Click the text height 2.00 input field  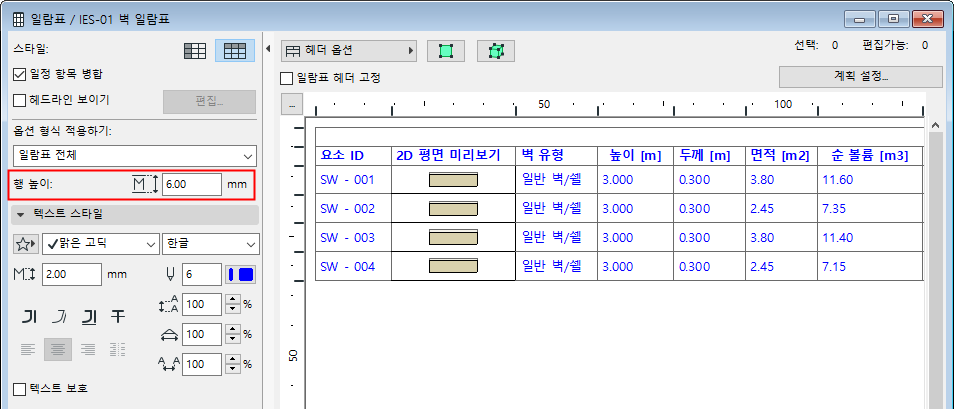click(x=72, y=274)
